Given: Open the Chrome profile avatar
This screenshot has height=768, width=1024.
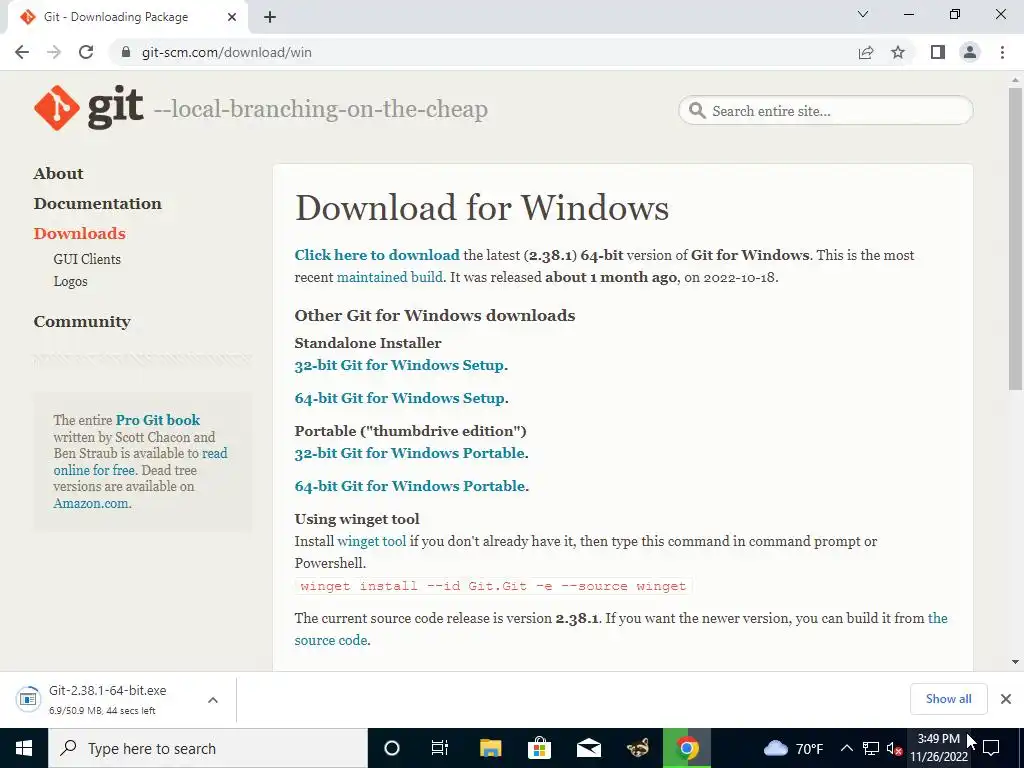Looking at the screenshot, I should pyautogui.click(x=970, y=52).
